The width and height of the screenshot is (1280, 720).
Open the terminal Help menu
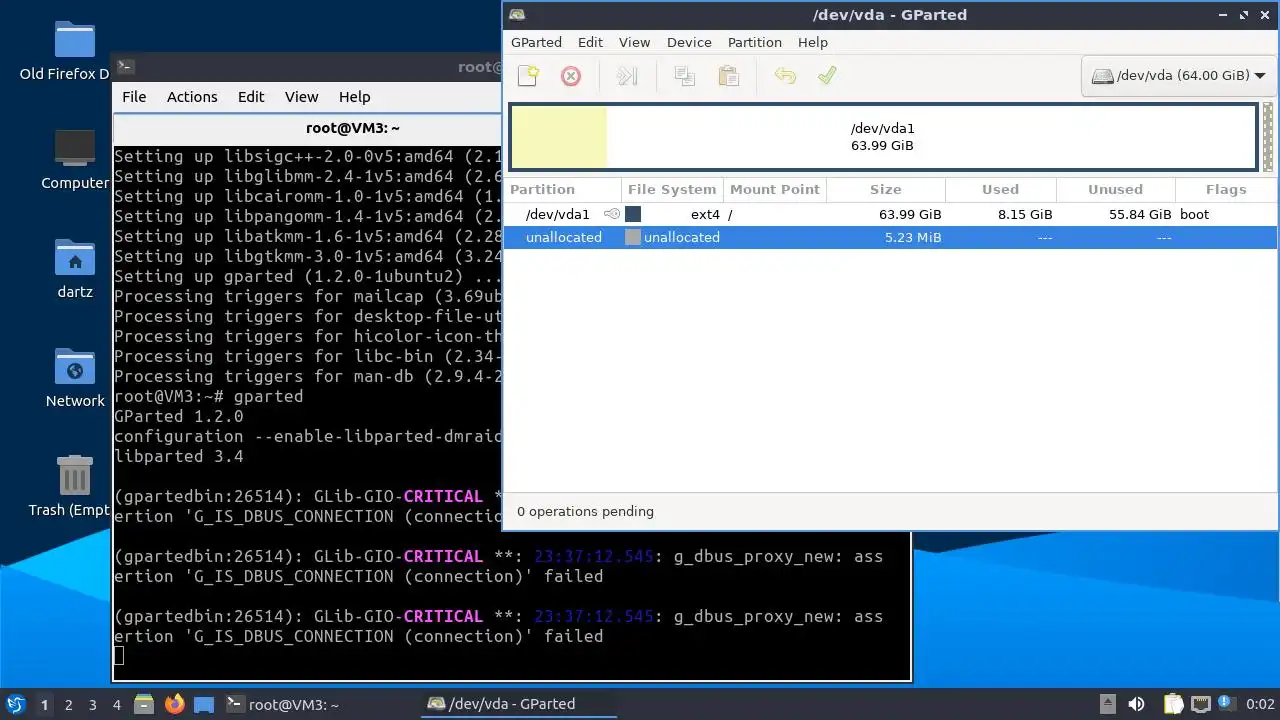(x=355, y=97)
